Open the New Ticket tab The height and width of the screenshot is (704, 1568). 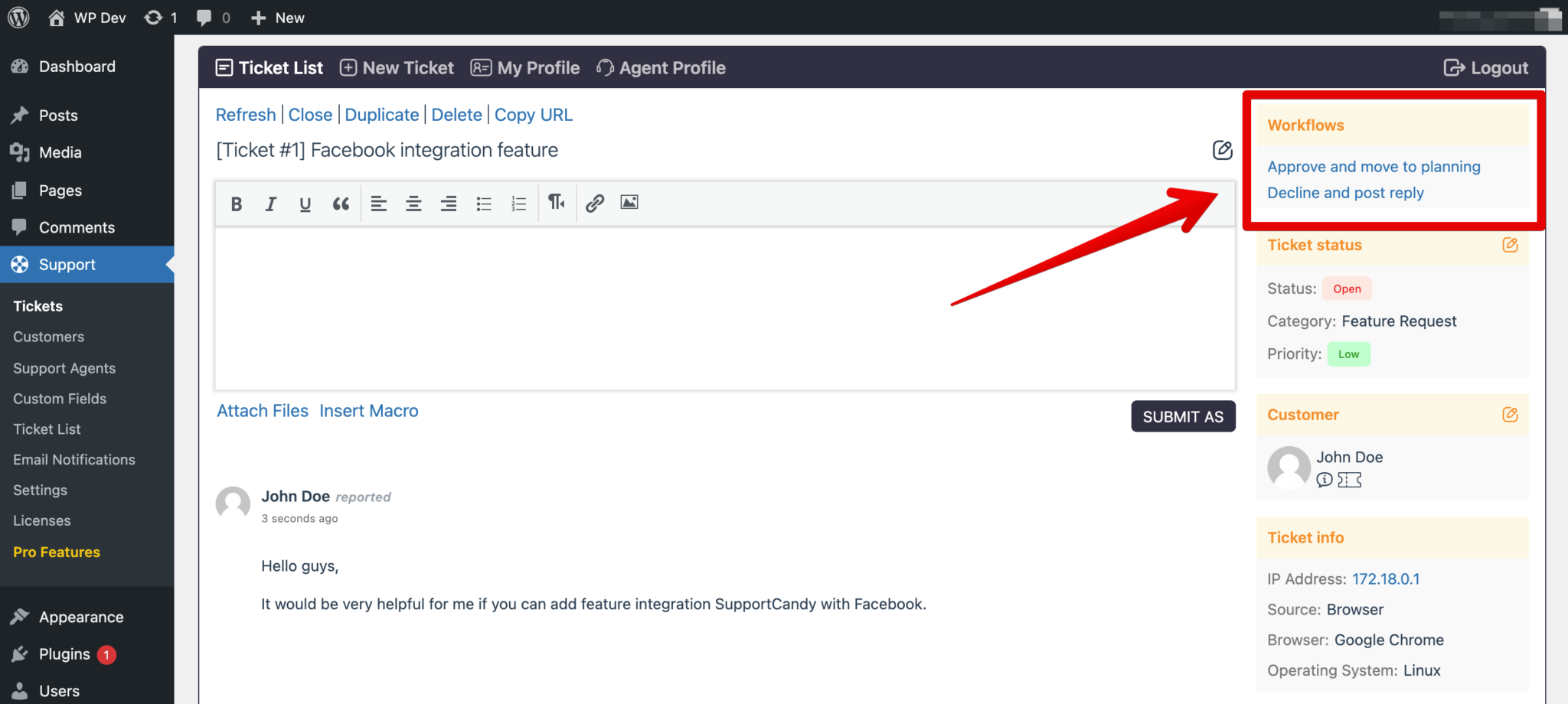(397, 68)
